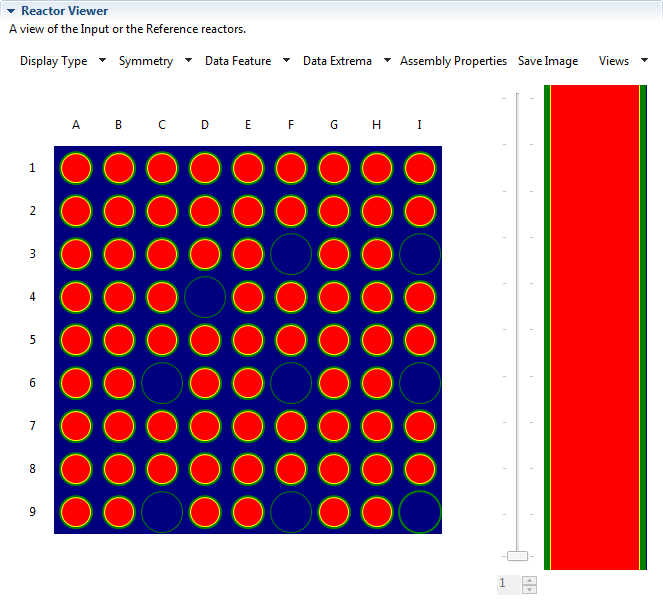This screenshot has height=605, width=663.
Task: Select fuel rod at G3
Action: coord(334,254)
